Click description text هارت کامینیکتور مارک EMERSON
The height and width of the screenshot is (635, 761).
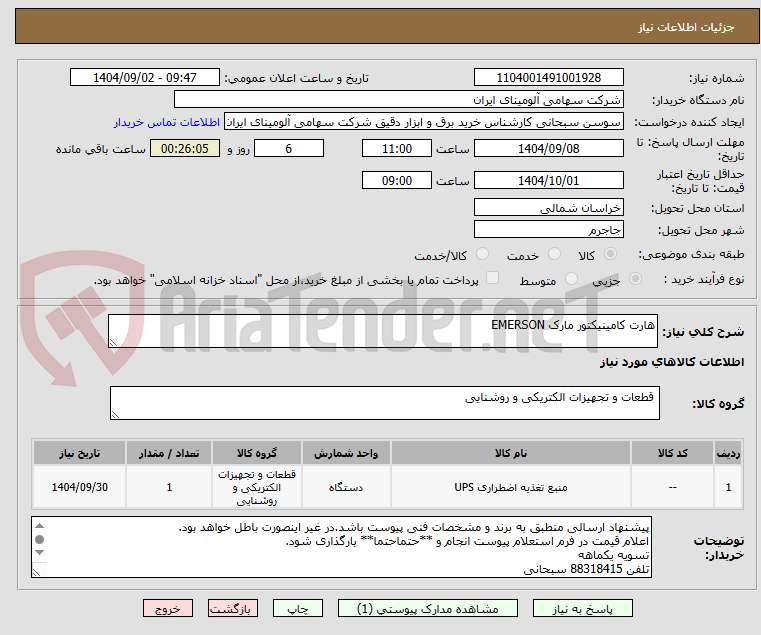[573, 325]
